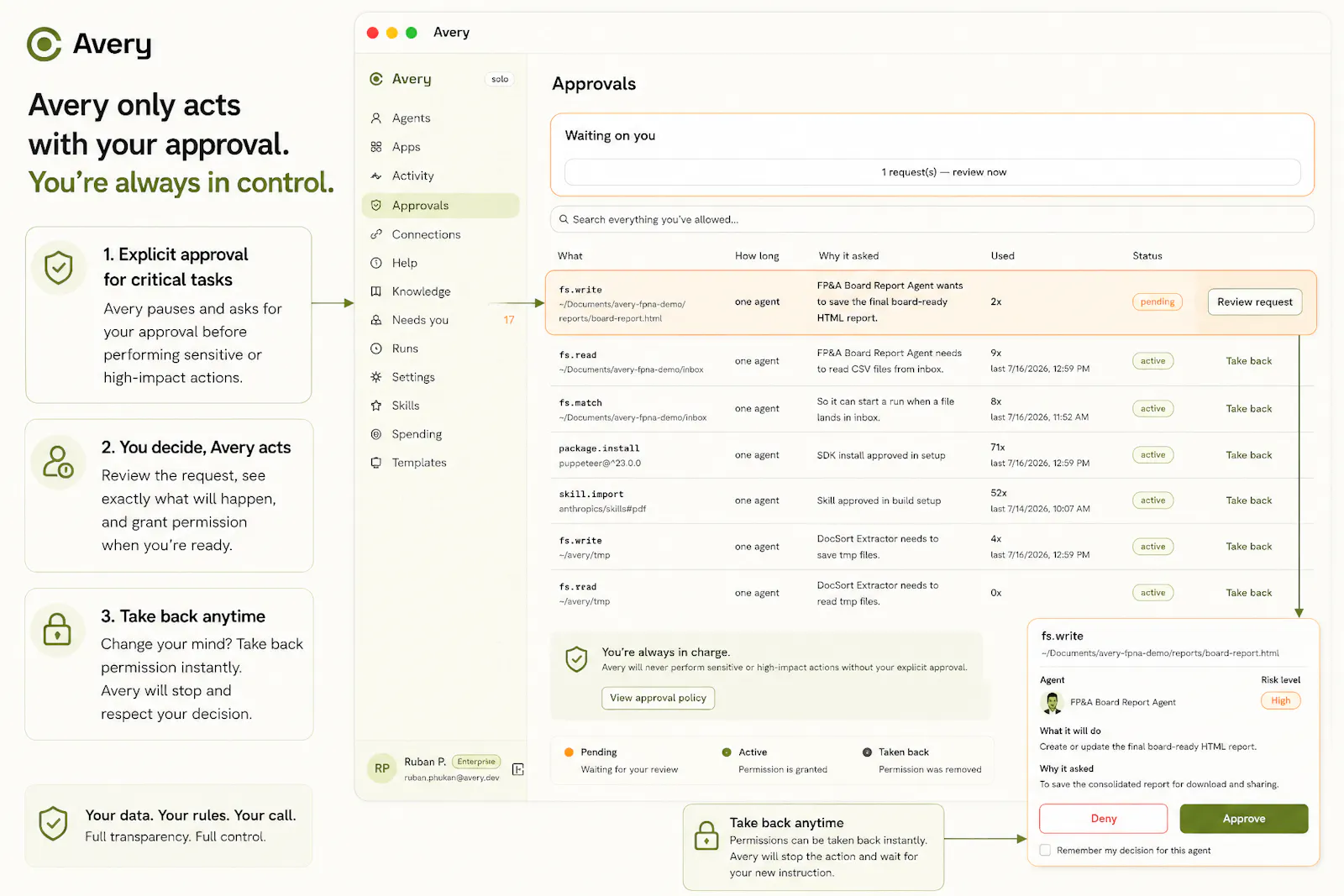Click Approve in the fs.write panel
Viewport: 1344px width, 896px height.
(1244, 819)
